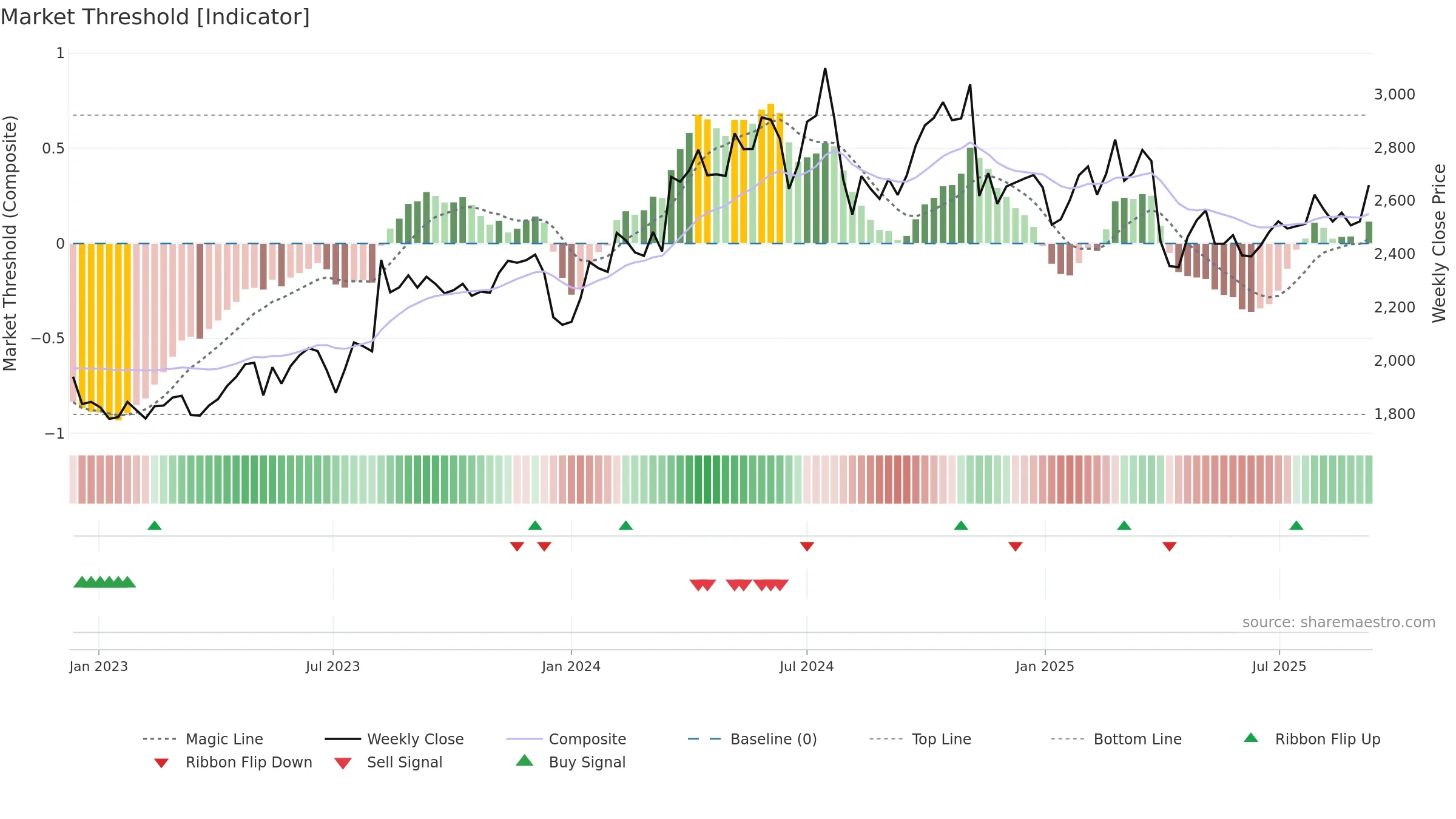Click the −0.5 composite axis tick label

coord(48,339)
